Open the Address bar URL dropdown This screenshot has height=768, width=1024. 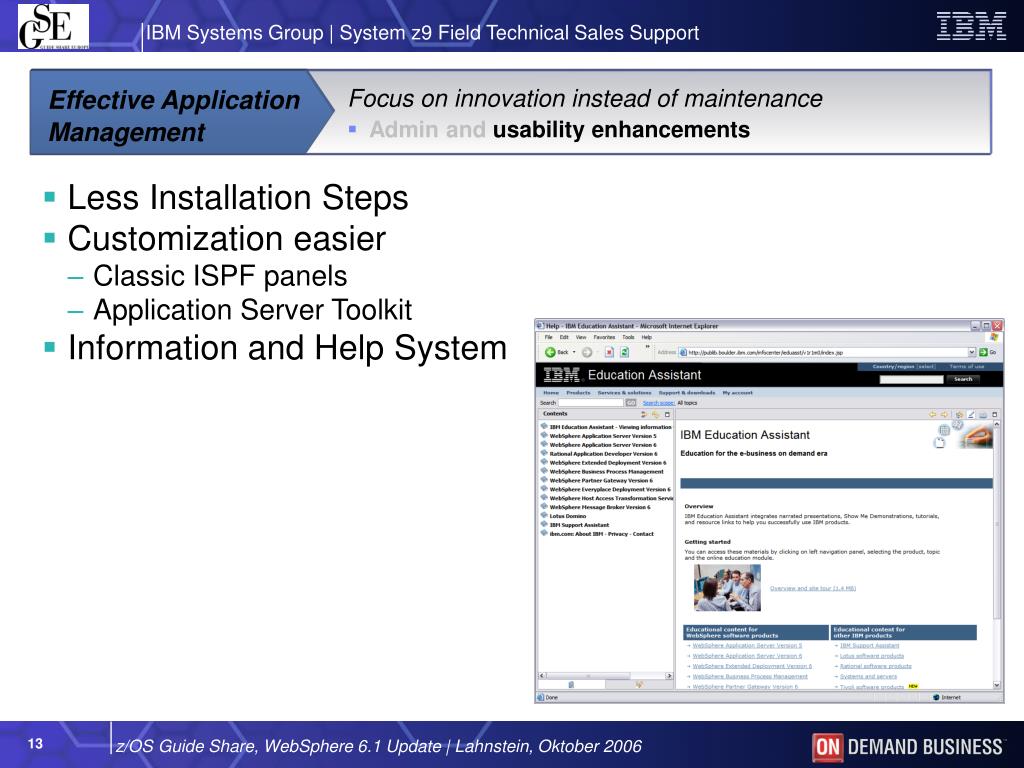pos(972,352)
